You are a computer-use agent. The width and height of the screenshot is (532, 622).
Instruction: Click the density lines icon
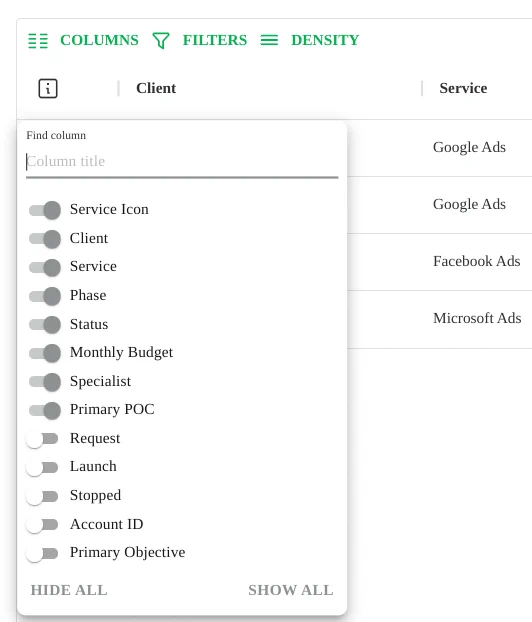point(269,40)
